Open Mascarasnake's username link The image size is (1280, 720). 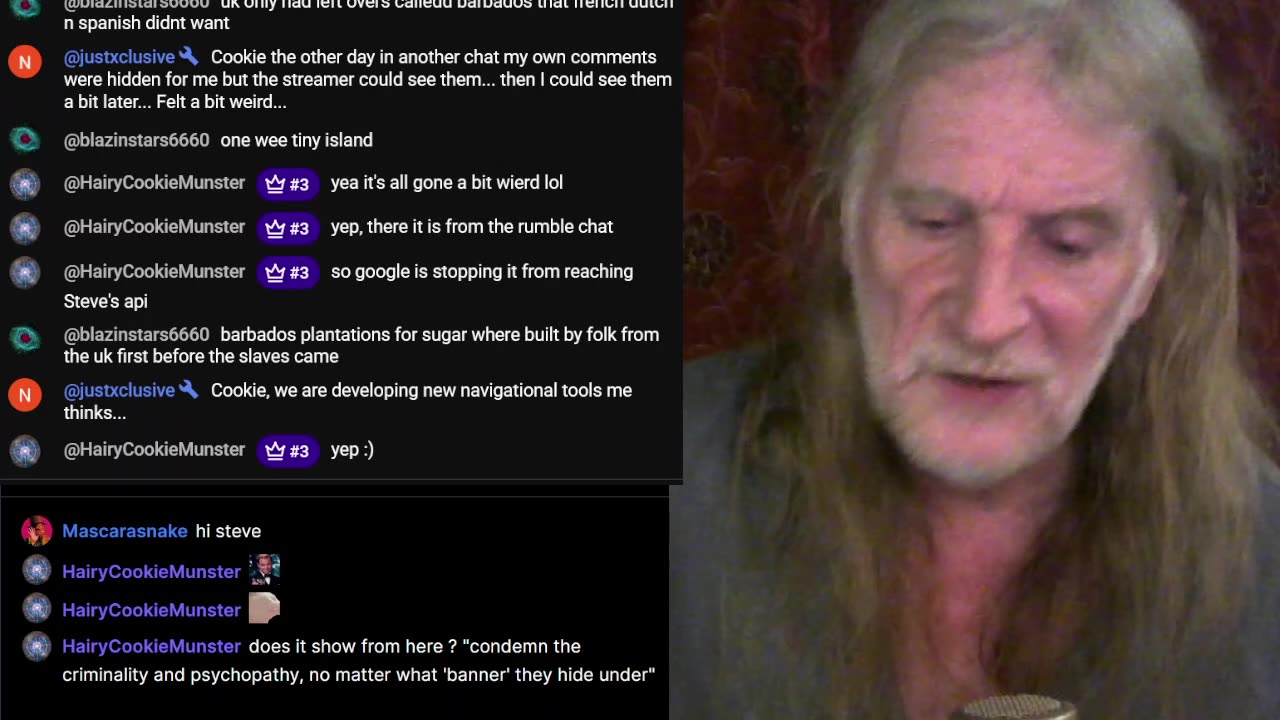(125, 531)
